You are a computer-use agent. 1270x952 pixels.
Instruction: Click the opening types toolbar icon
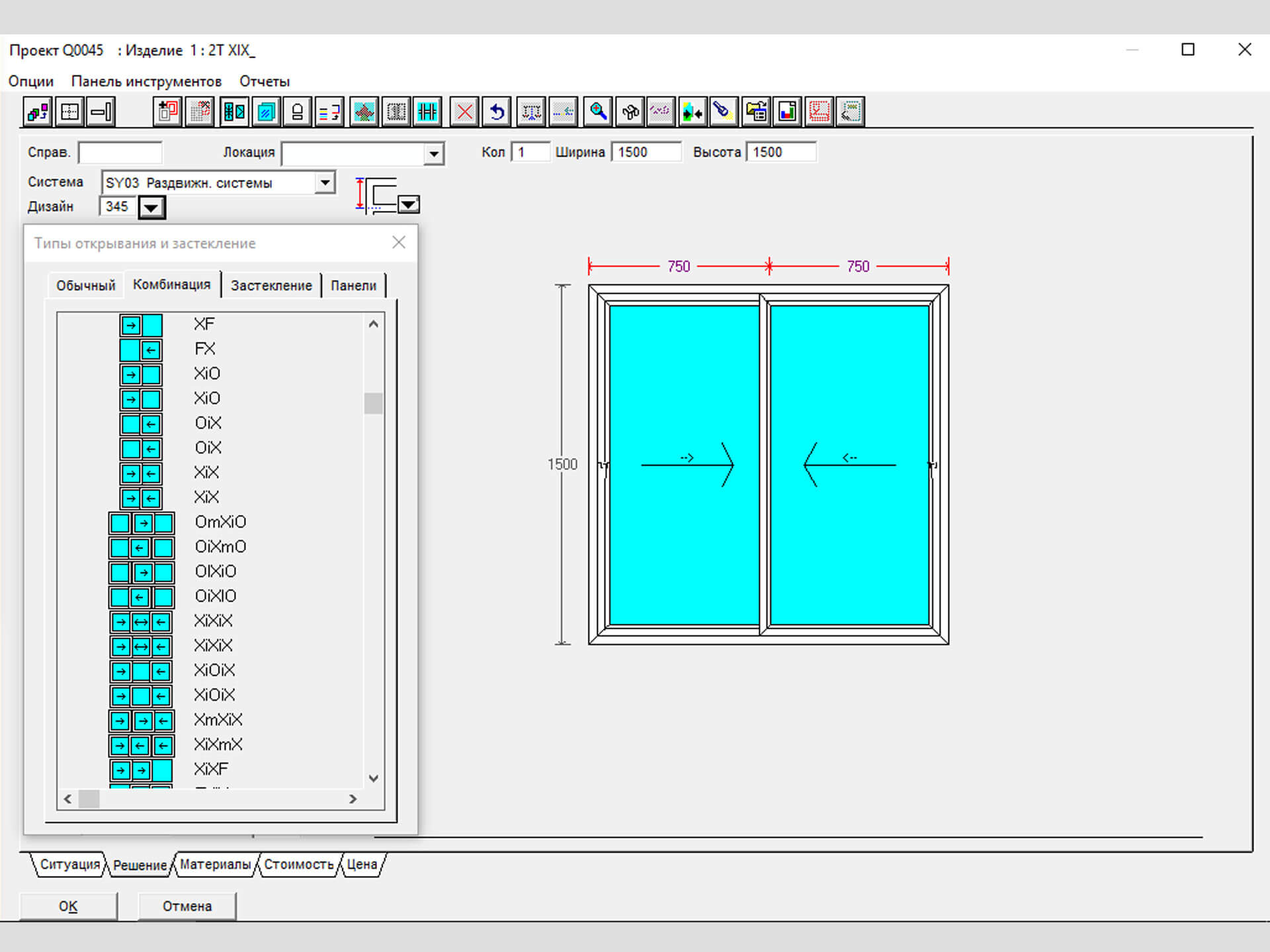234,112
